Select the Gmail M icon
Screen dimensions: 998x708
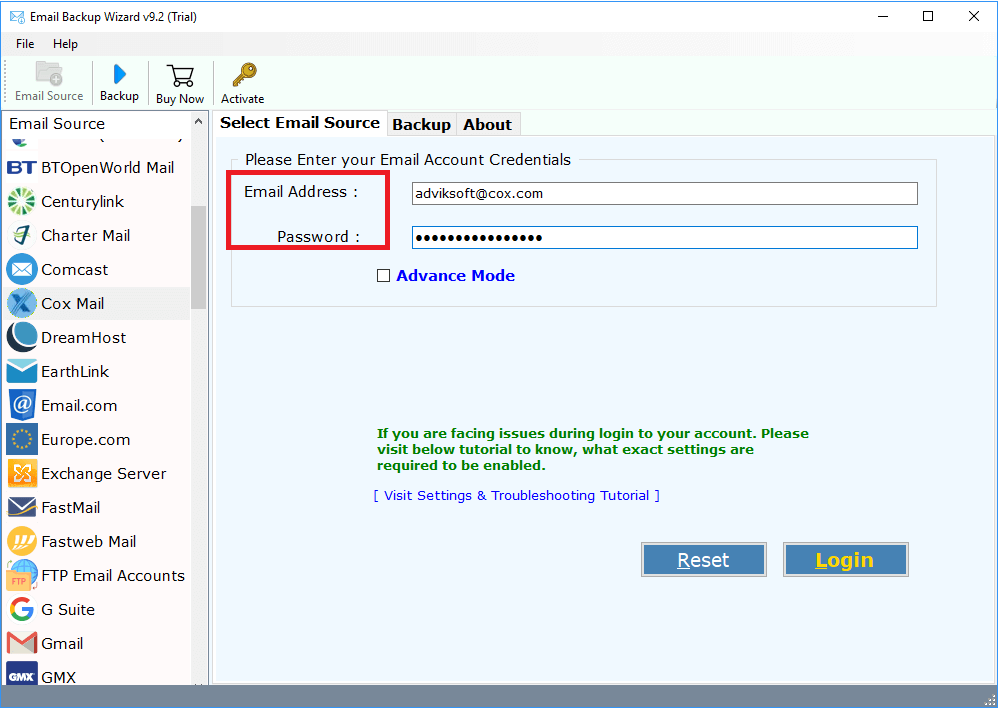point(22,643)
